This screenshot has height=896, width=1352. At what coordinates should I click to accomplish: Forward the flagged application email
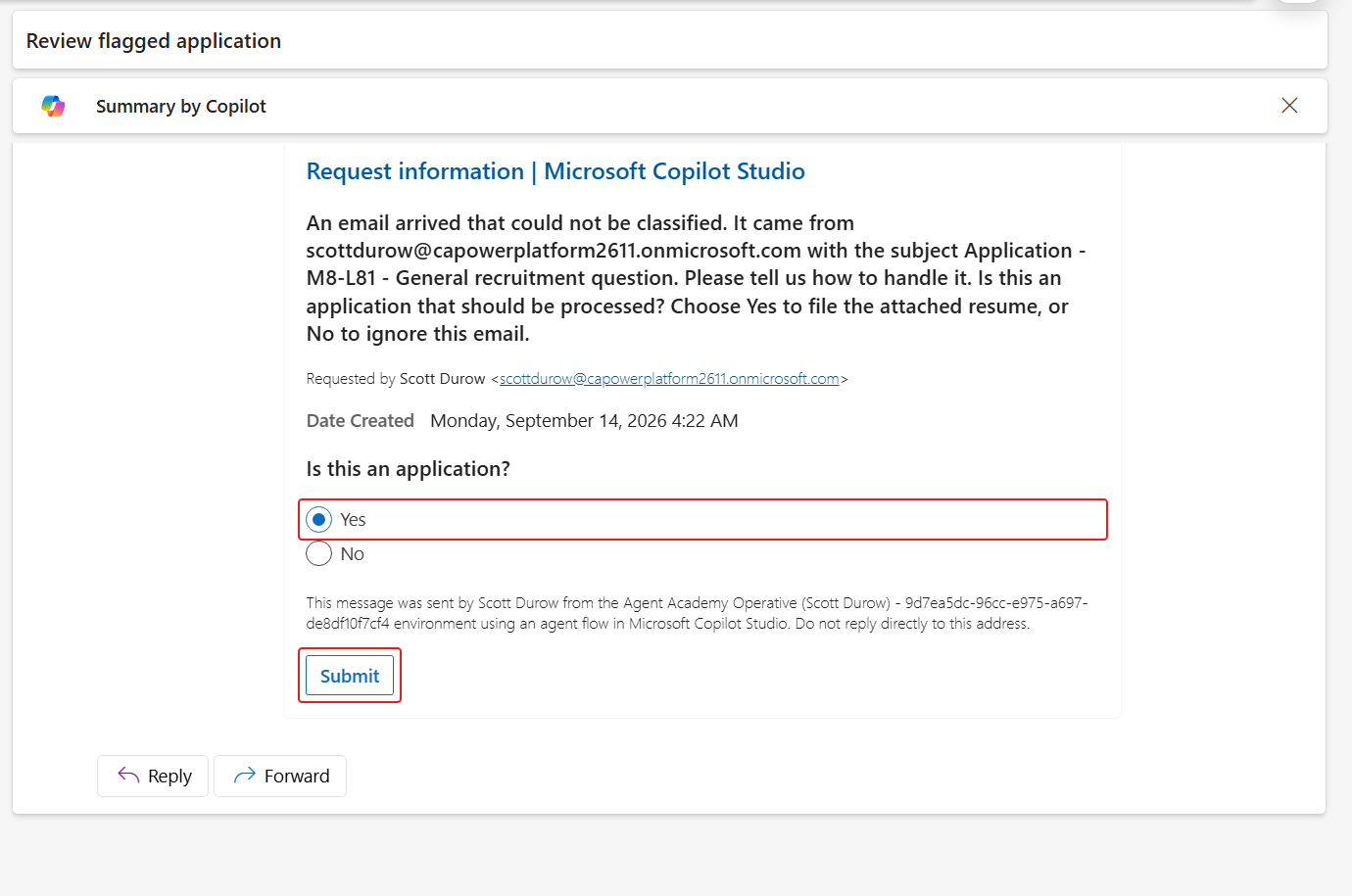280,777
